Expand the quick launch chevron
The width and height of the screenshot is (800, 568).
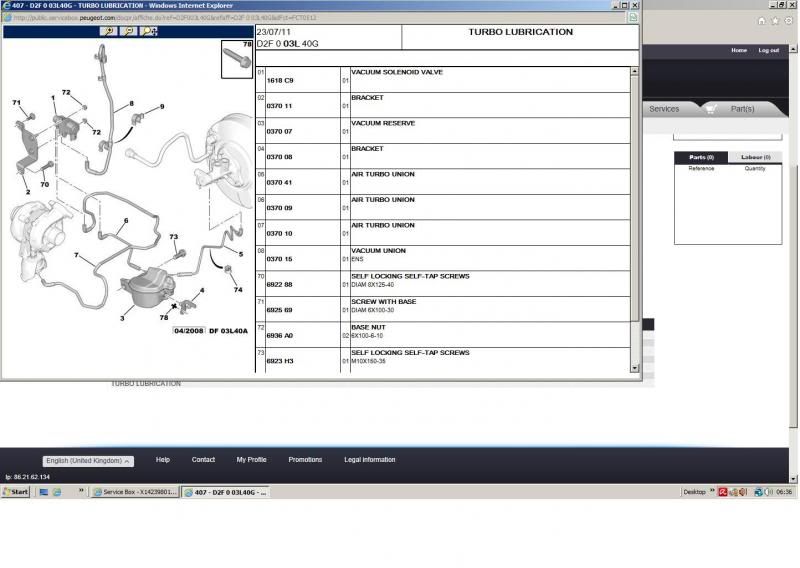click(x=81, y=490)
